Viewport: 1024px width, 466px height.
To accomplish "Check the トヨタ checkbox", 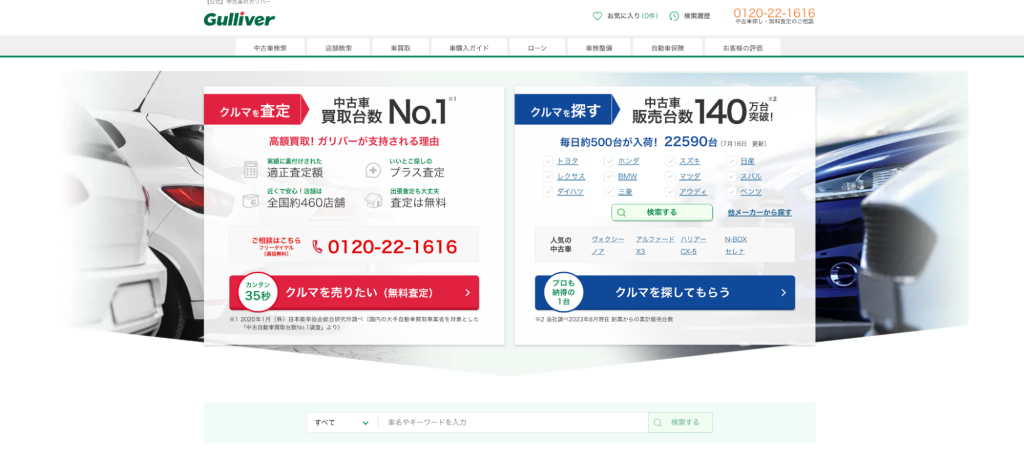I will (x=547, y=161).
